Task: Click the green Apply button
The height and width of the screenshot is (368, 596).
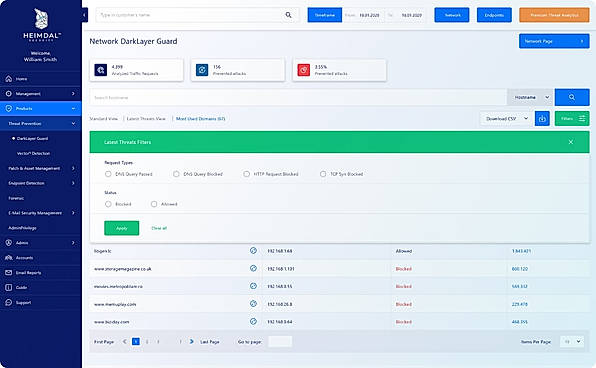Action: pyautogui.click(x=122, y=228)
